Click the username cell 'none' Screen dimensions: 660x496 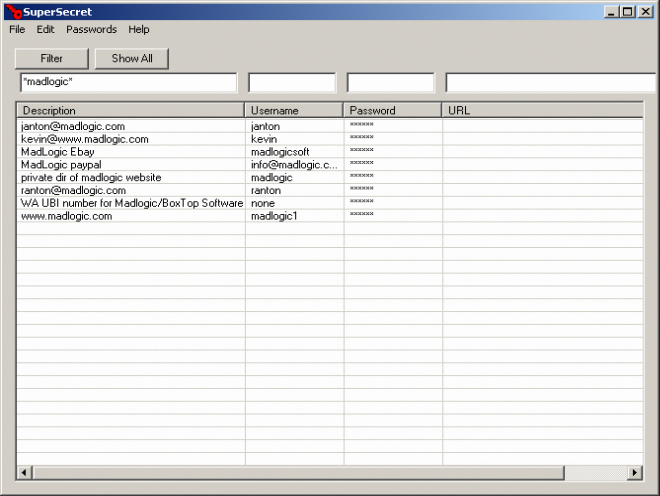(263, 203)
